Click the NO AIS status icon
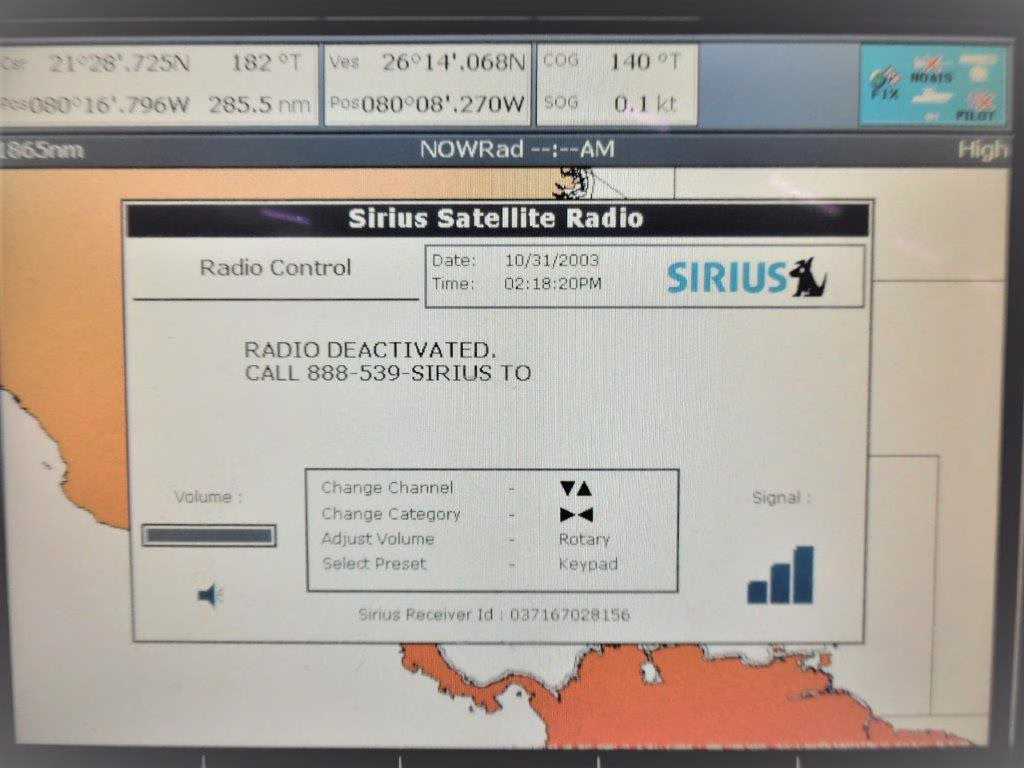Image resolution: width=1024 pixels, height=768 pixels. click(931, 72)
